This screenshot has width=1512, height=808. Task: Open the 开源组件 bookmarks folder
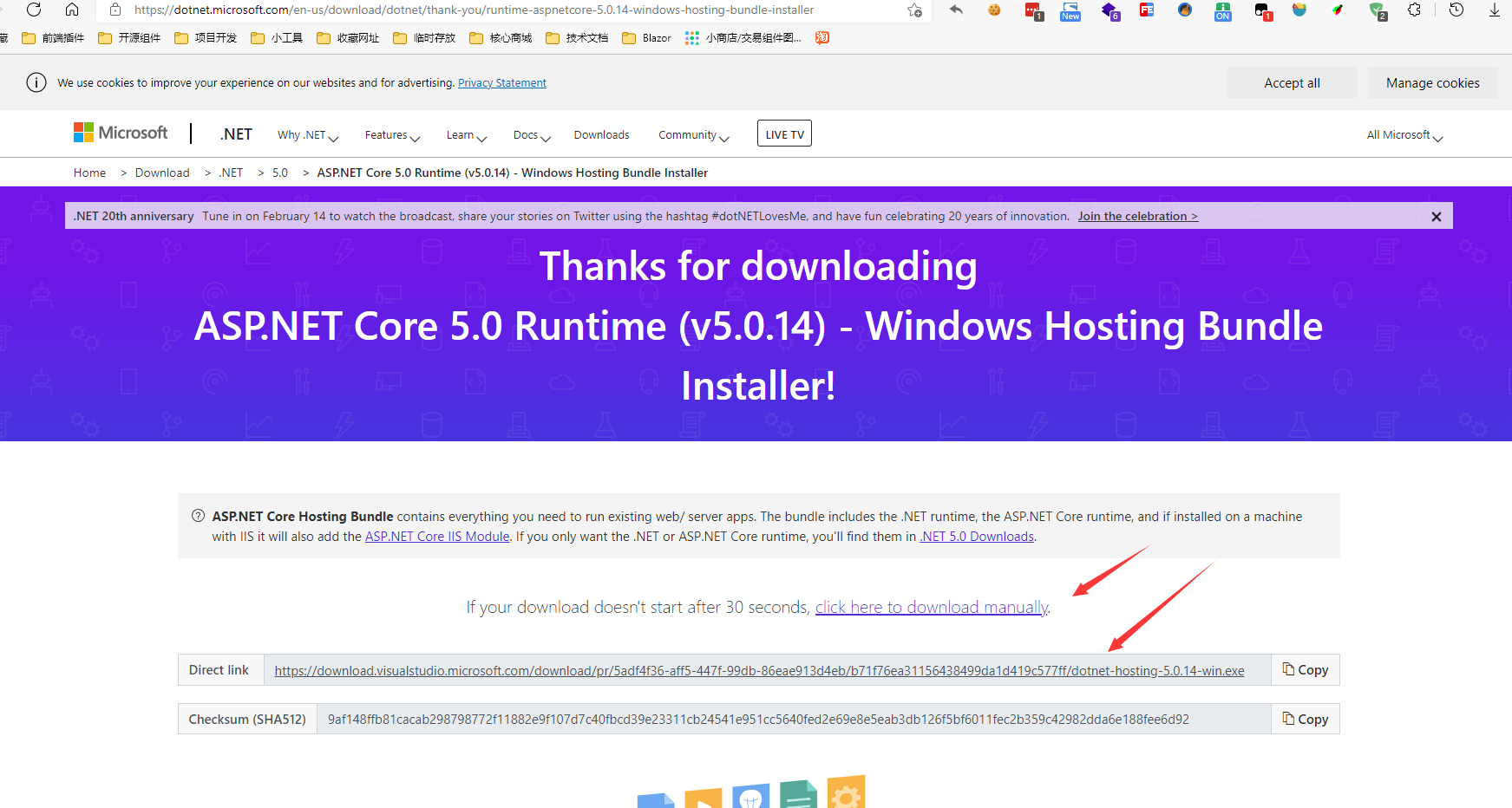[129, 37]
